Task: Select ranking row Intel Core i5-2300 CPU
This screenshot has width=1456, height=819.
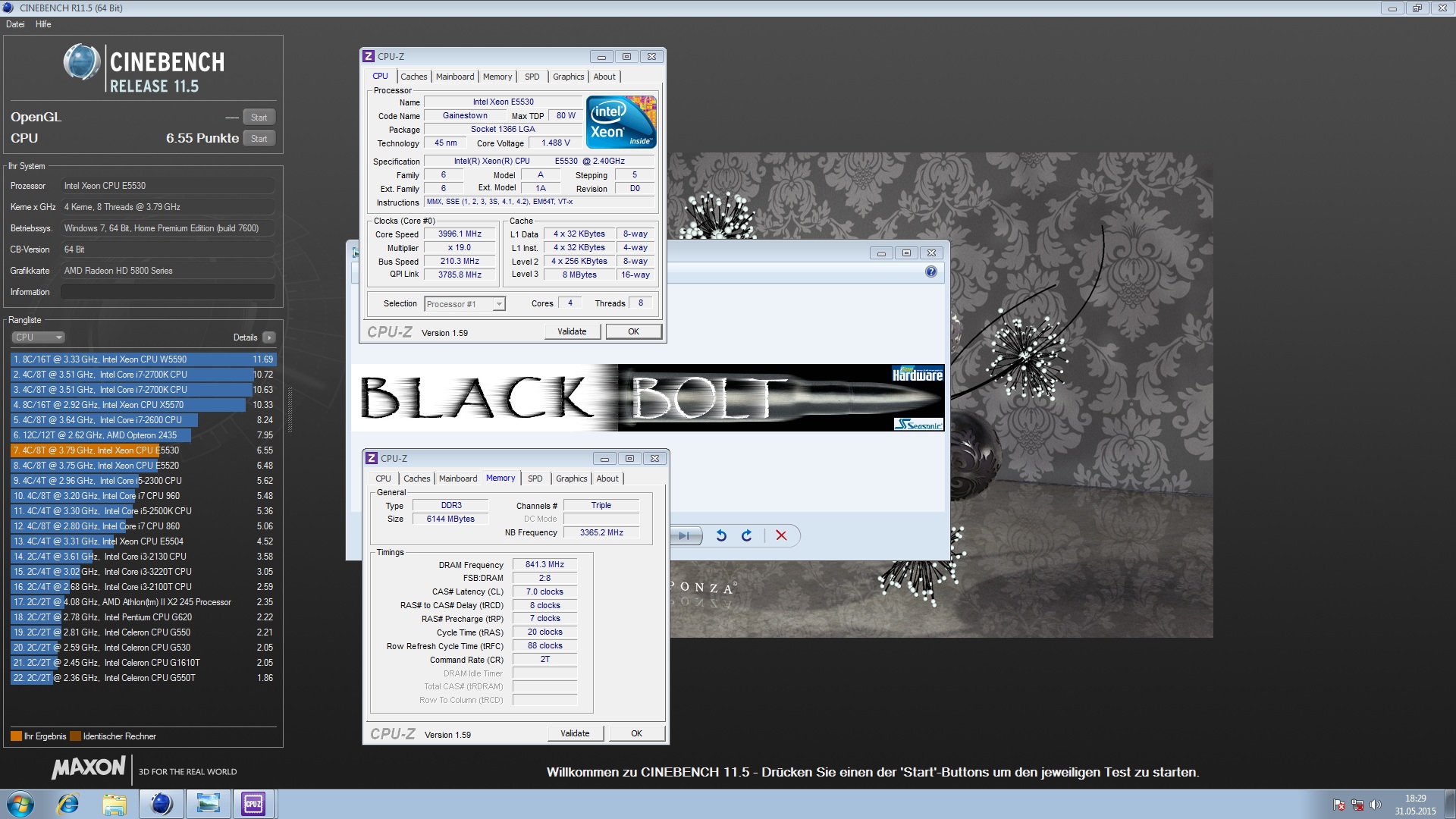Action: [143, 481]
